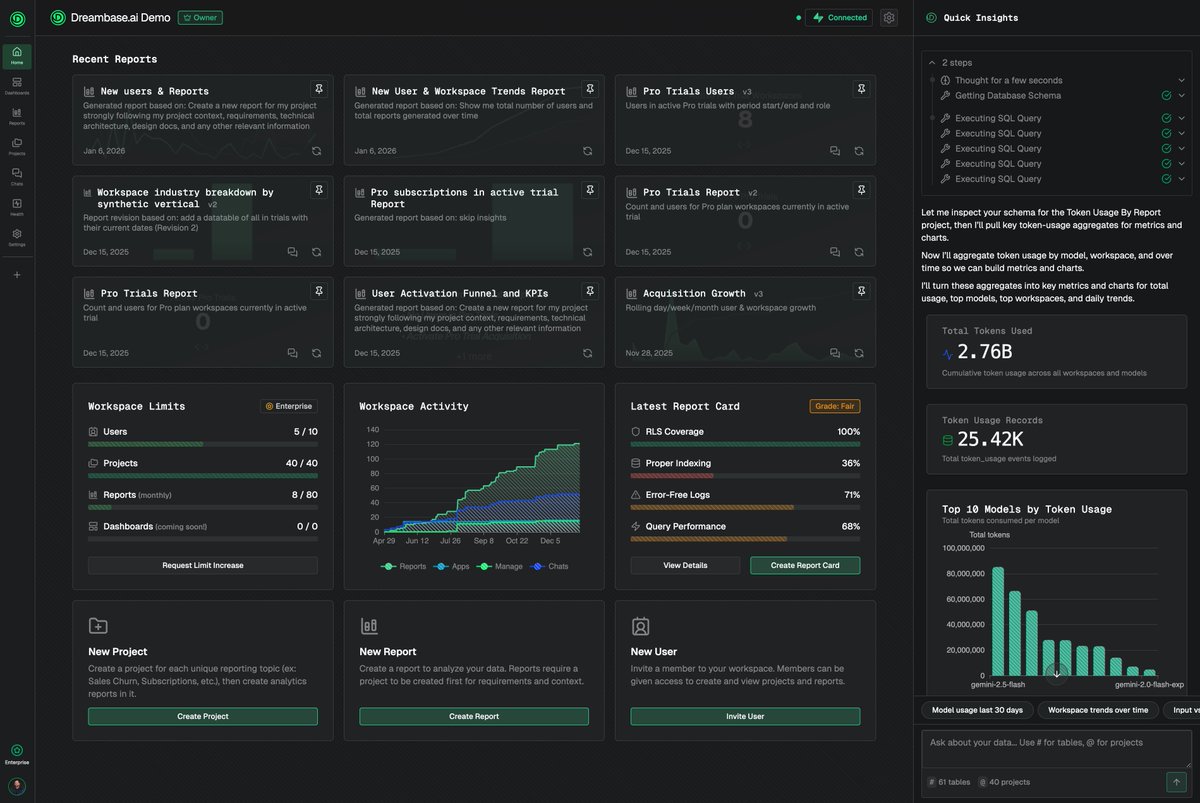Refresh the New User & Workspace Trends Report
This screenshot has height=803, width=1200.
tap(588, 151)
